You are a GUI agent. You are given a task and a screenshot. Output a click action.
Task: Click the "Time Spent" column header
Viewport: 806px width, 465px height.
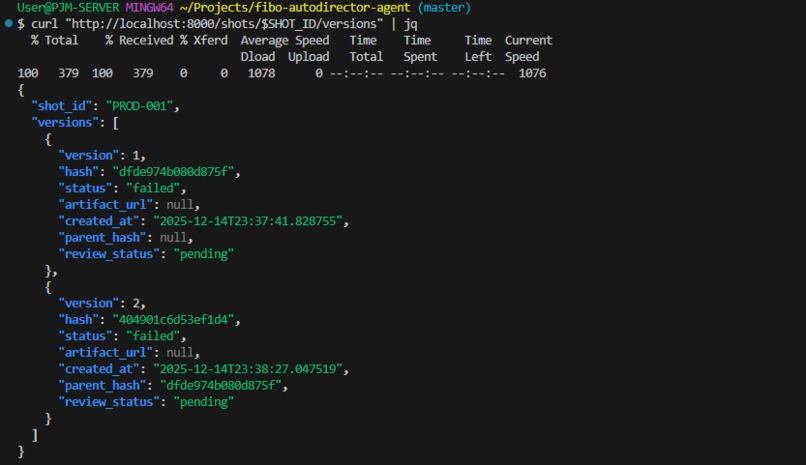(x=420, y=48)
